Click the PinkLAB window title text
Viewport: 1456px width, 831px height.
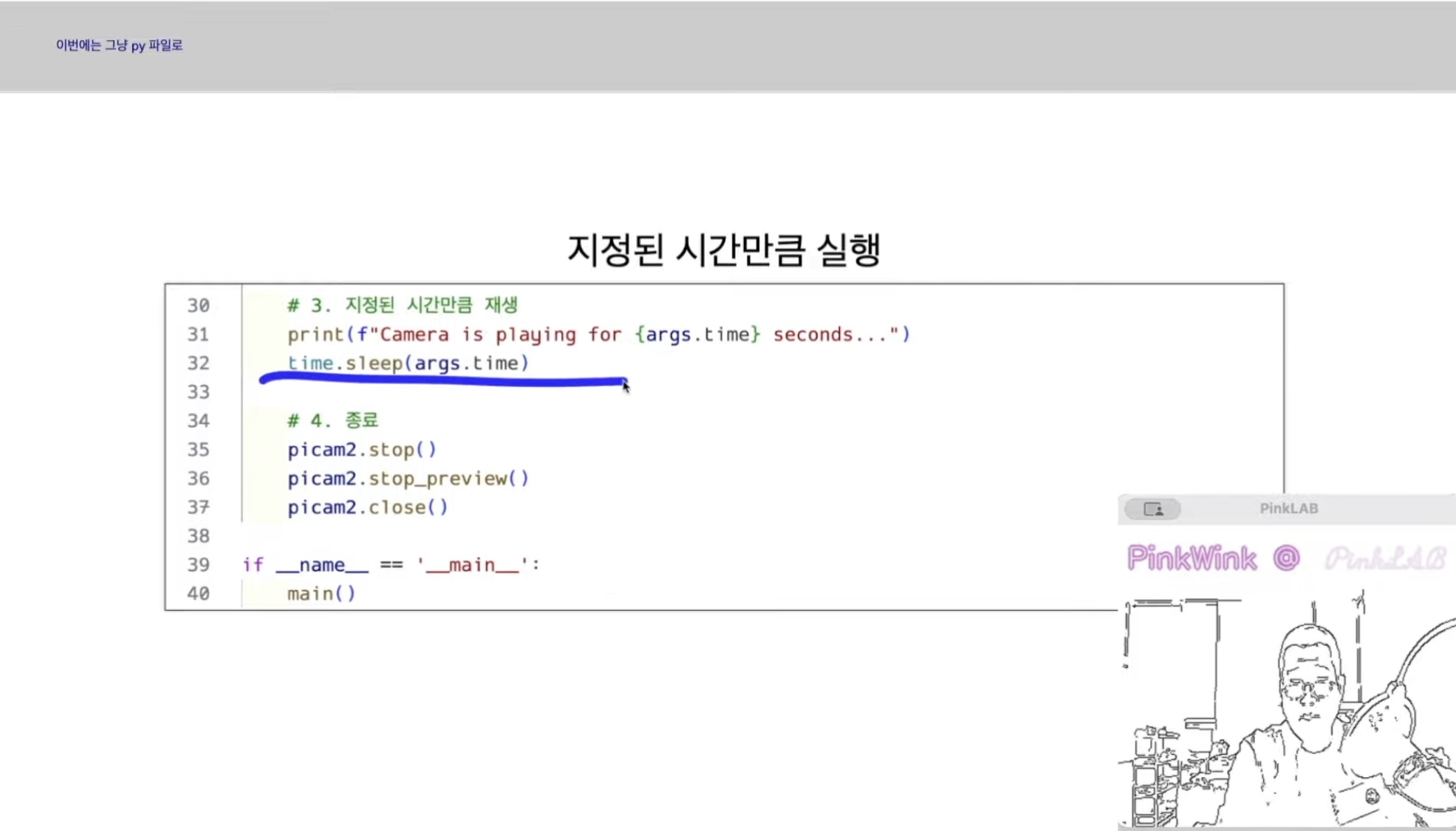pos(1288,508)
